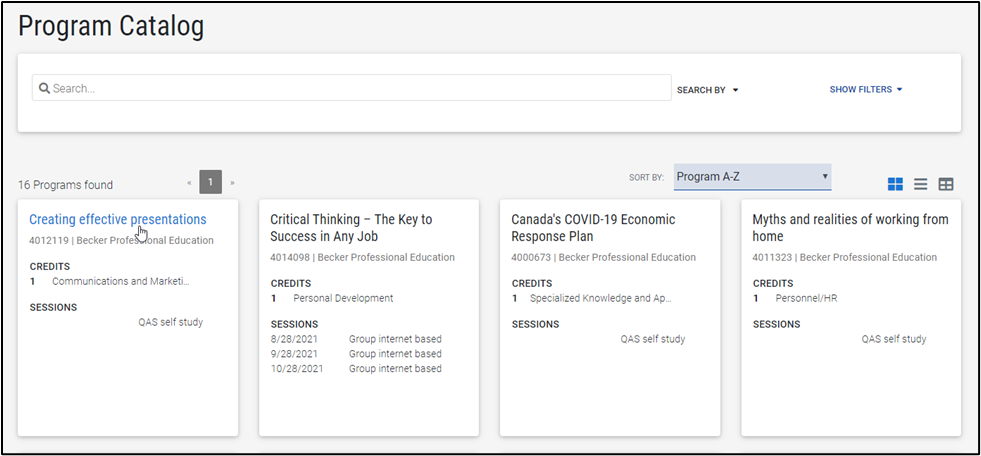Image resolution: width=981 pixels, height=456 pixels.
Task: Open Critical Thinking – The Key to Success program
Action: (x=350, y=227)
